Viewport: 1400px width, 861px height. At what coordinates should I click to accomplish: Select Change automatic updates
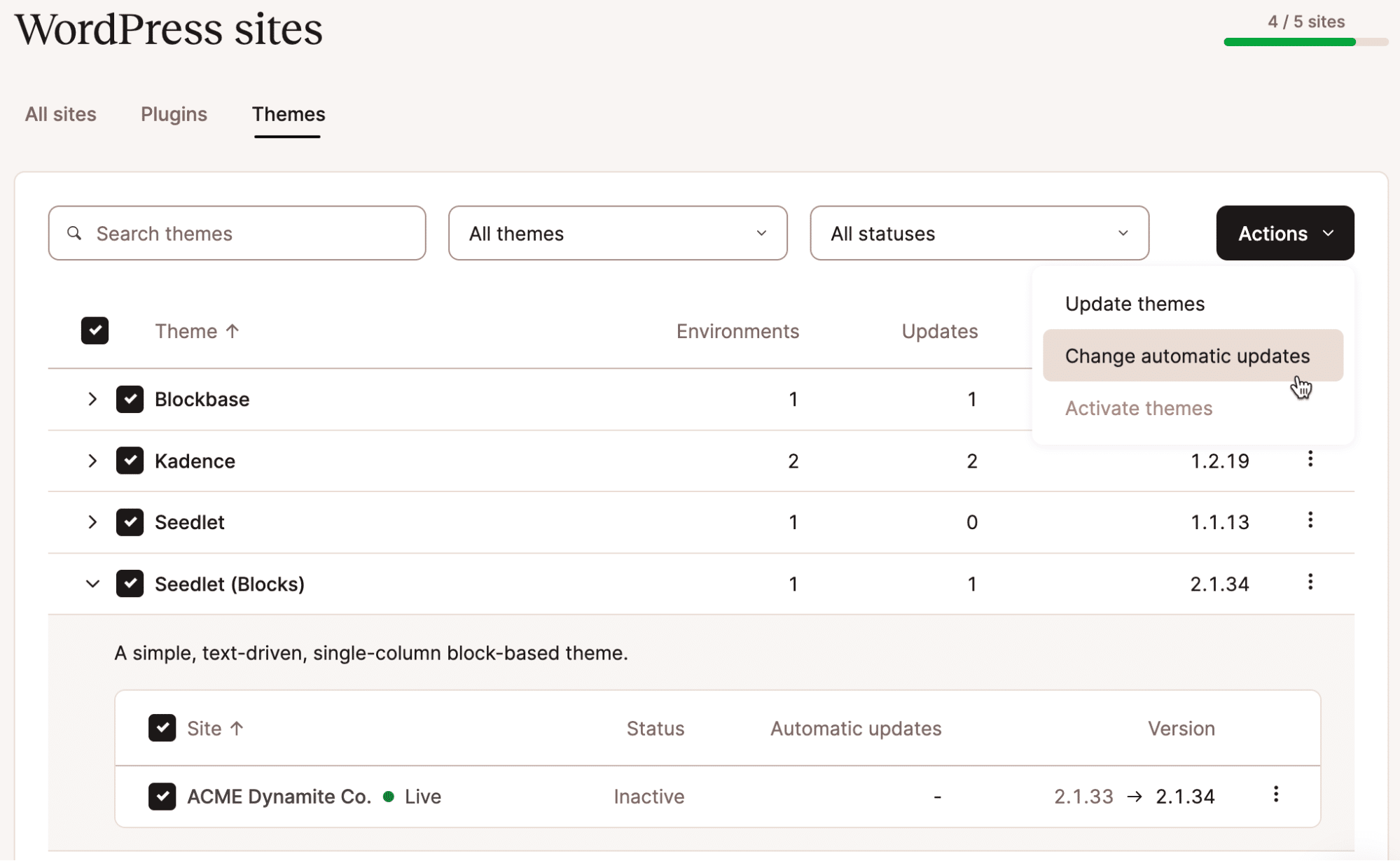pyautogui.click(x=1187, y=356)
